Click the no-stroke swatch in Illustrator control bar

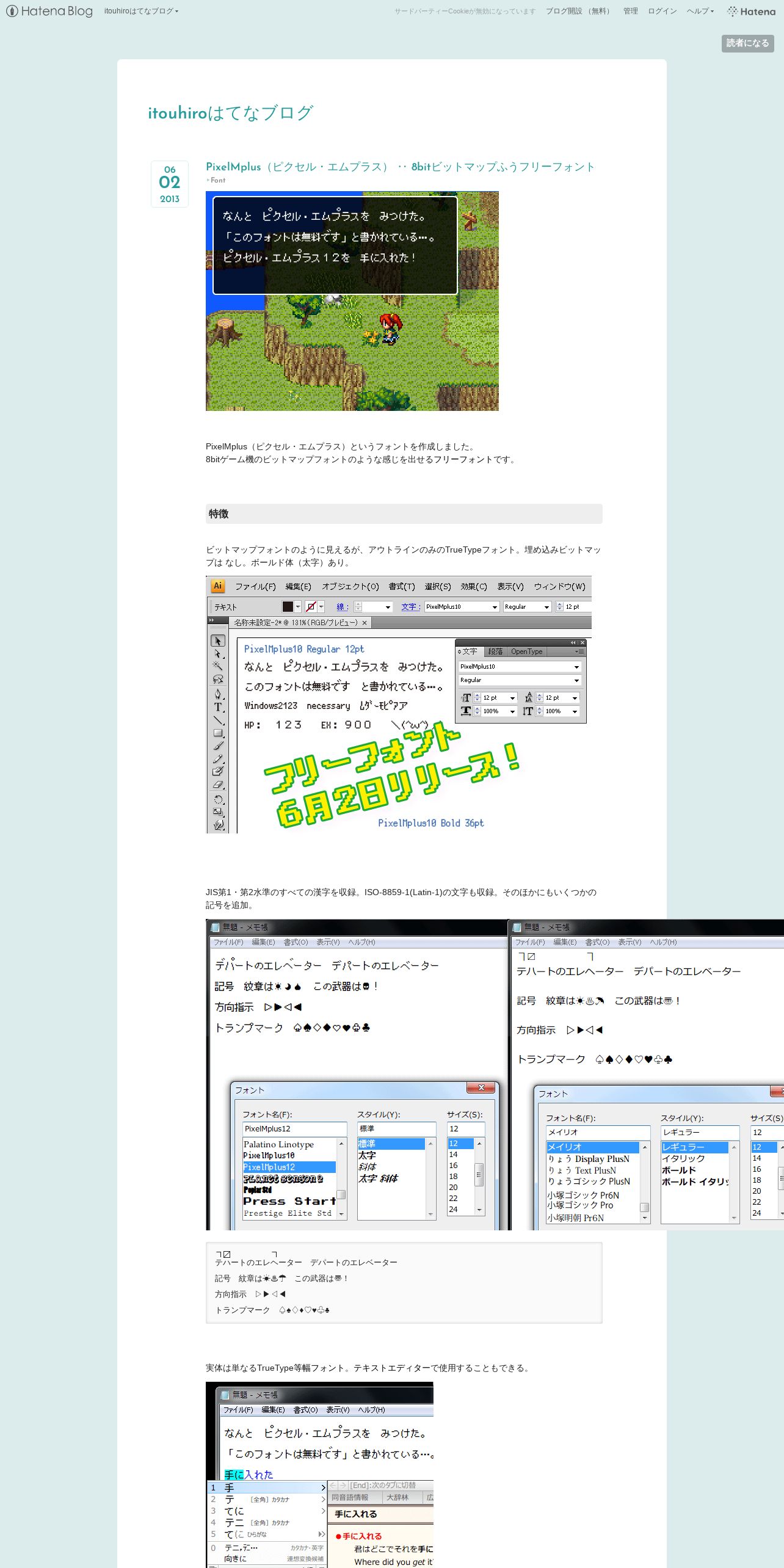click(x=311, y=606)
